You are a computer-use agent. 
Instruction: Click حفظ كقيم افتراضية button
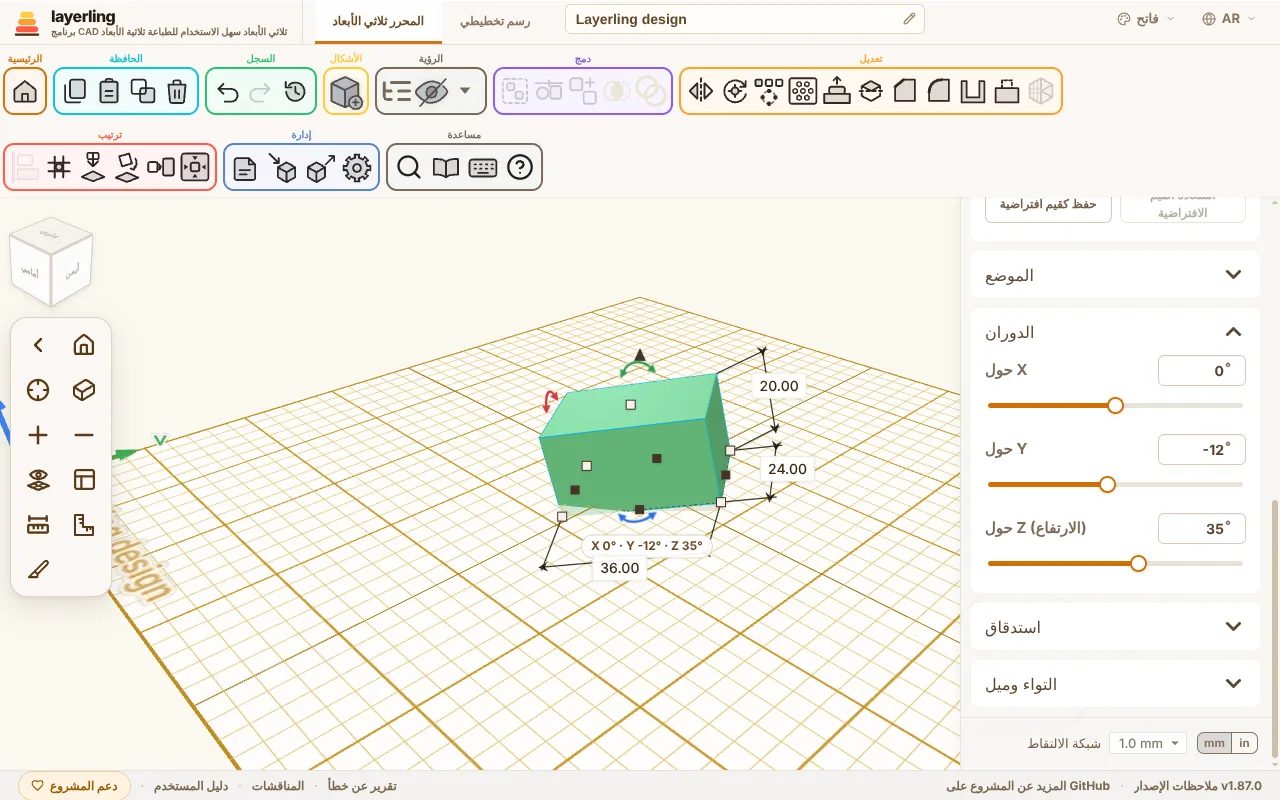[x=1048, y=204]
